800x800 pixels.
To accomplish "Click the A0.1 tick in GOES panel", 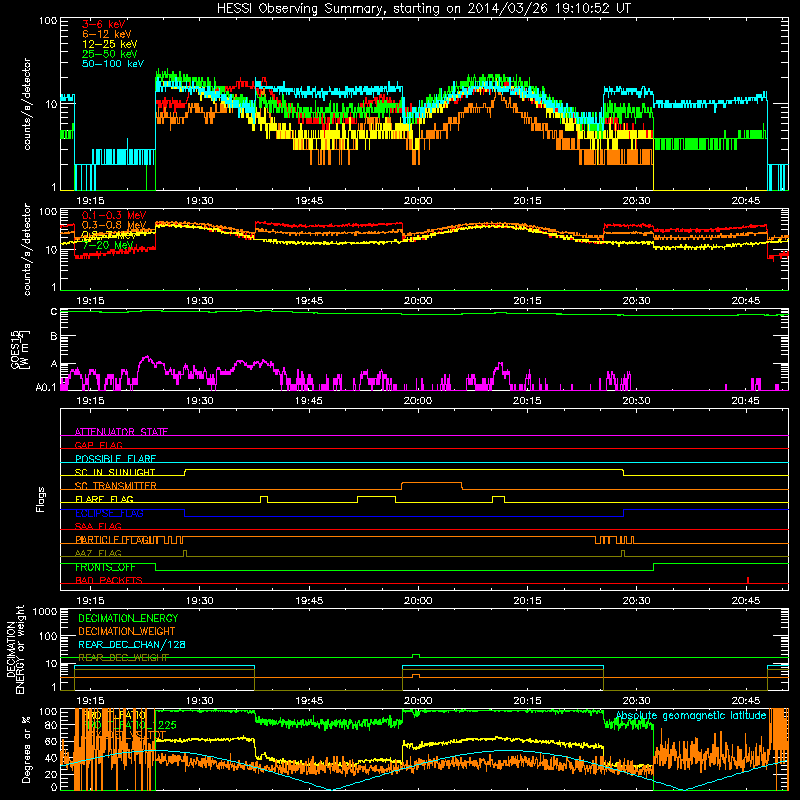I will 46,387.
